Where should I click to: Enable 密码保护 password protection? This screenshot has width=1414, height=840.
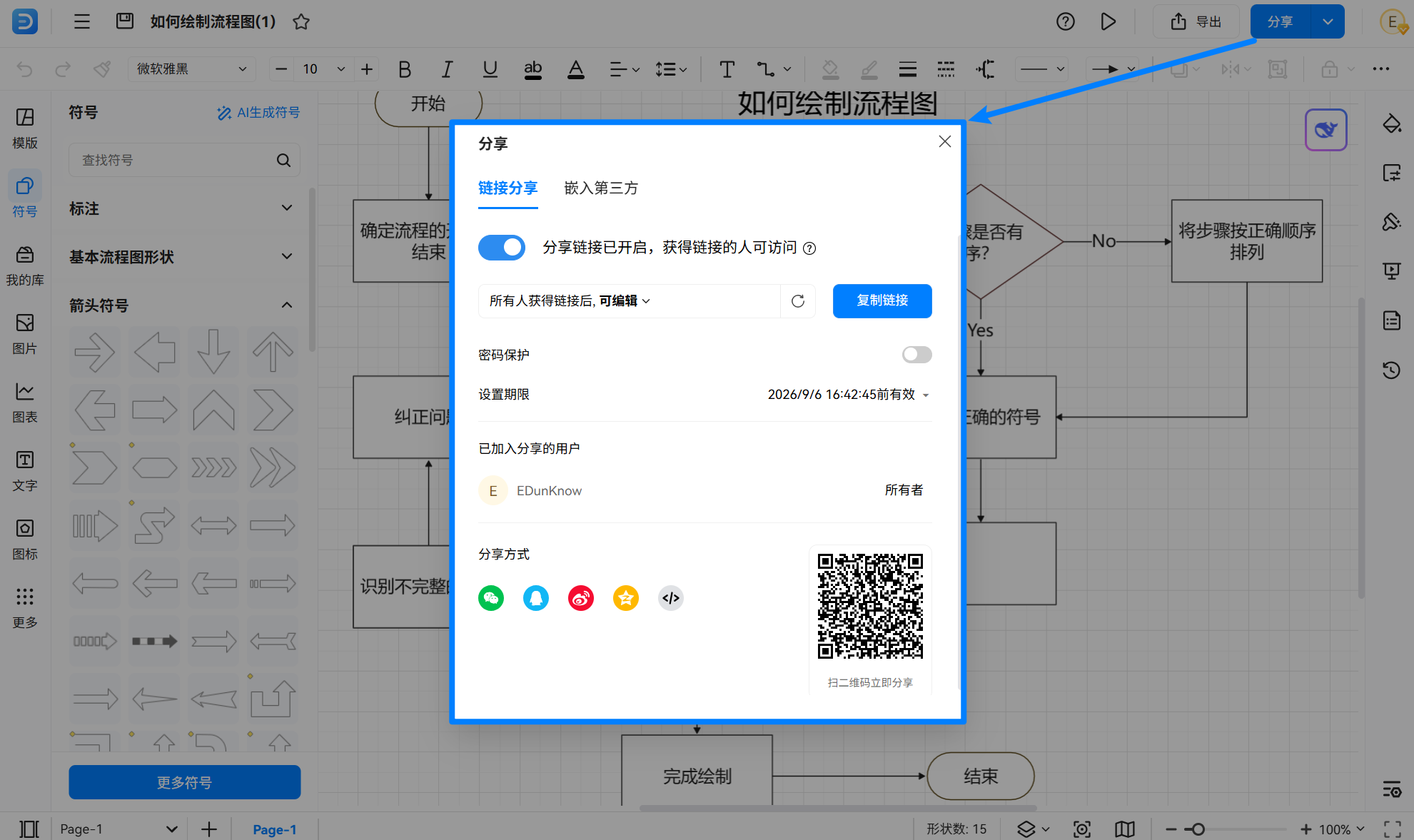(916, 355)
